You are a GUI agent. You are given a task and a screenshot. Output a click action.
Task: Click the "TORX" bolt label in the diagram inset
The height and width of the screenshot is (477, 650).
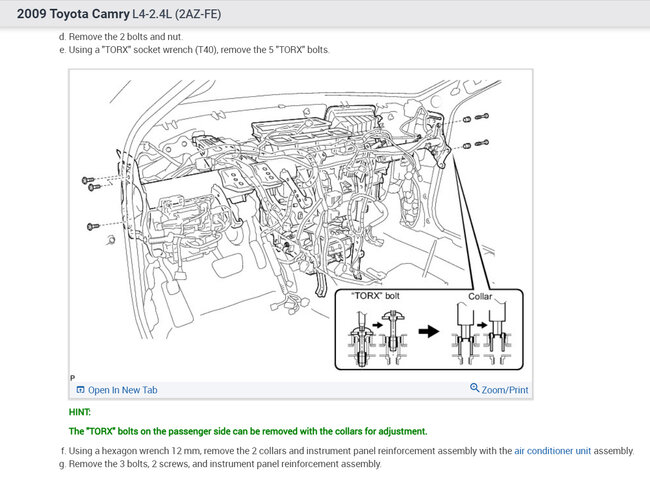376,296
